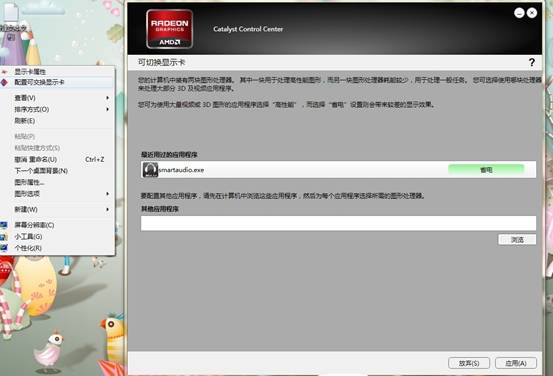Open help with the question mark icon
This screenshot has height=376, width=553.
(531, 62)
